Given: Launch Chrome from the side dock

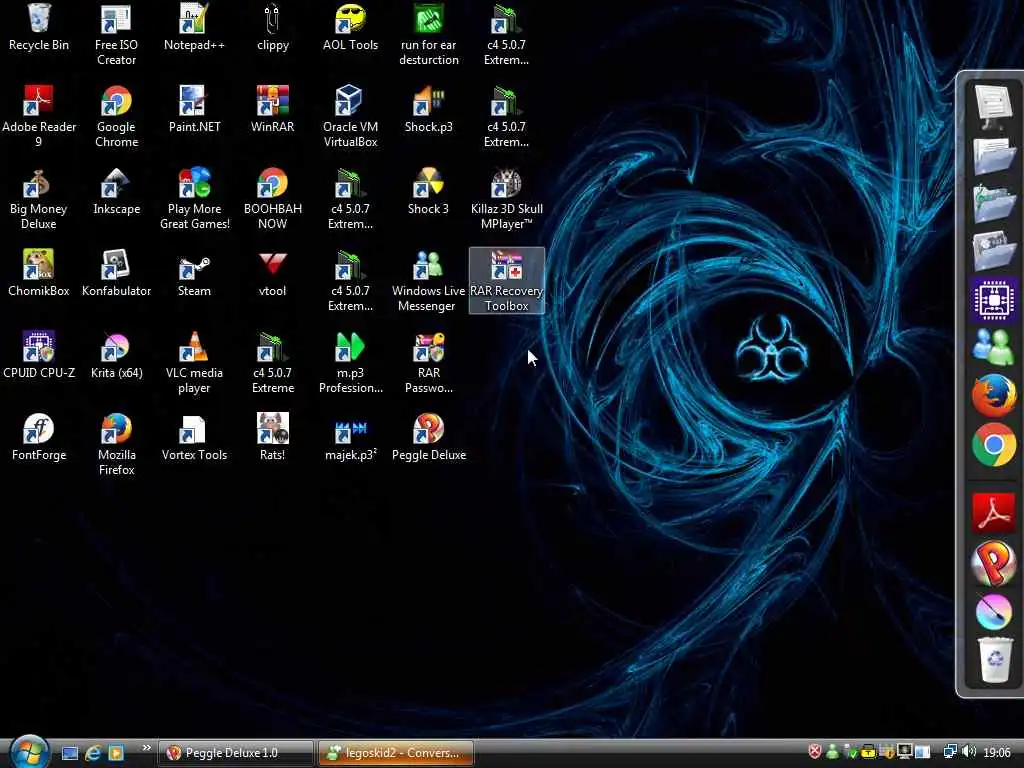Looking at the screenshot, I should click(993, 445).
